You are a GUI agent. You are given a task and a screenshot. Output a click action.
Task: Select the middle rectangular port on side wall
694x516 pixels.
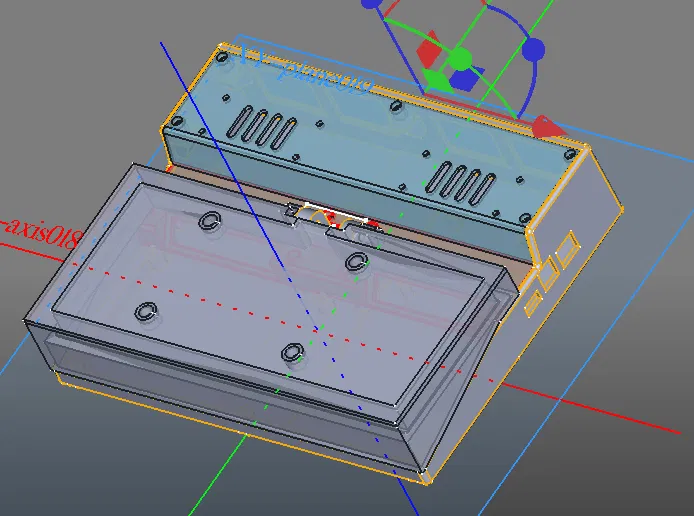click(x=549, y=273)
